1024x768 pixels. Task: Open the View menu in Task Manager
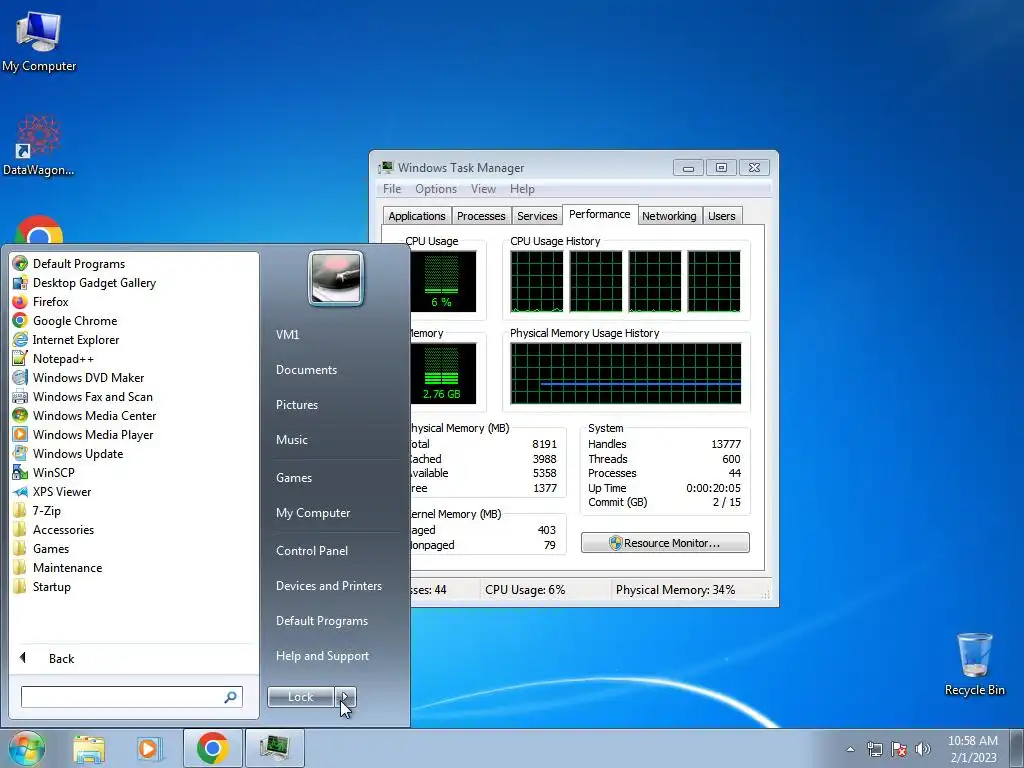(483, 189)
